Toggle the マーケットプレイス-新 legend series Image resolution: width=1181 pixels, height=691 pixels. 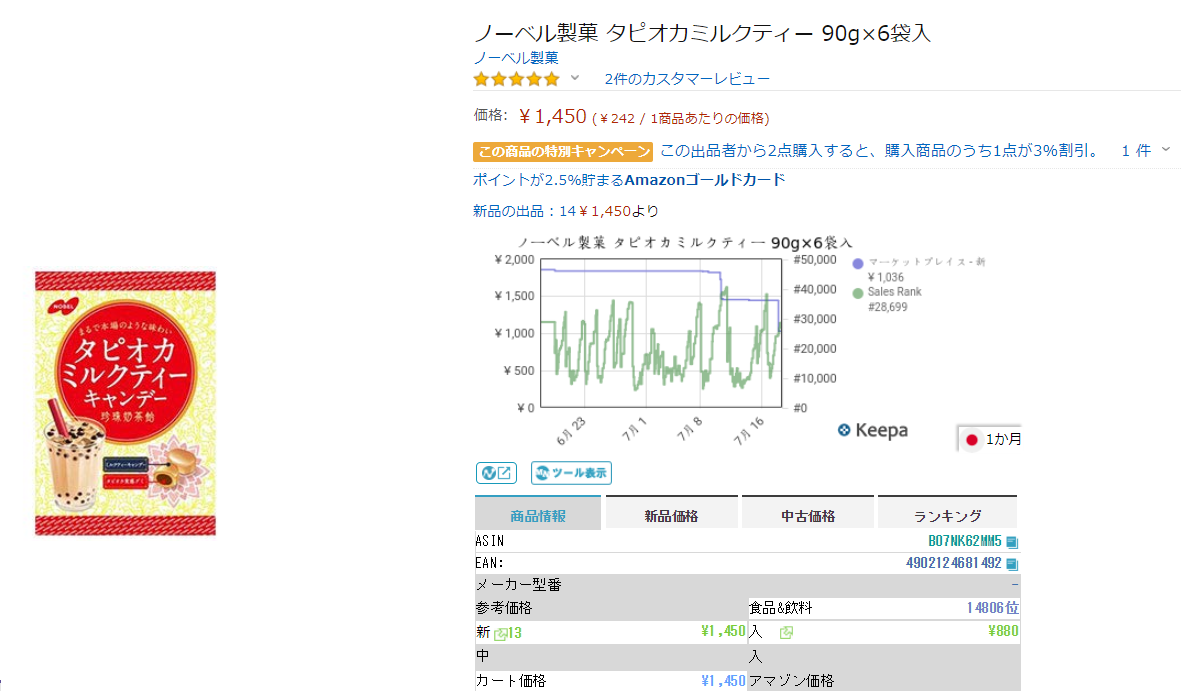click(858, 263)
